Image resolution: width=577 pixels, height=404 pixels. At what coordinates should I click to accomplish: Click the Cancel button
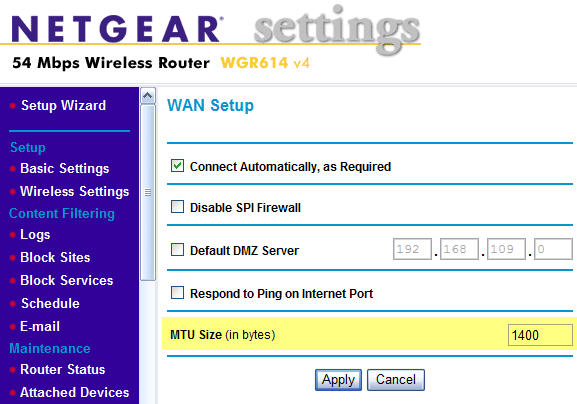click(x=396, y=380)
